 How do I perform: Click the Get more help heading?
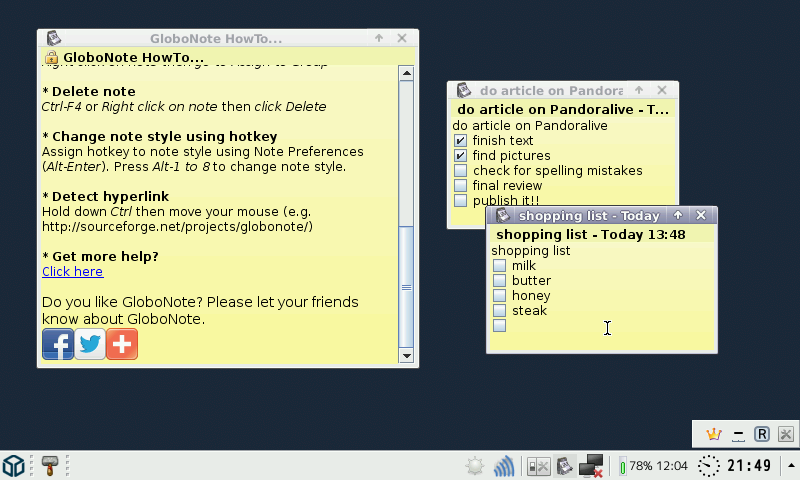(x=101, y=257)
